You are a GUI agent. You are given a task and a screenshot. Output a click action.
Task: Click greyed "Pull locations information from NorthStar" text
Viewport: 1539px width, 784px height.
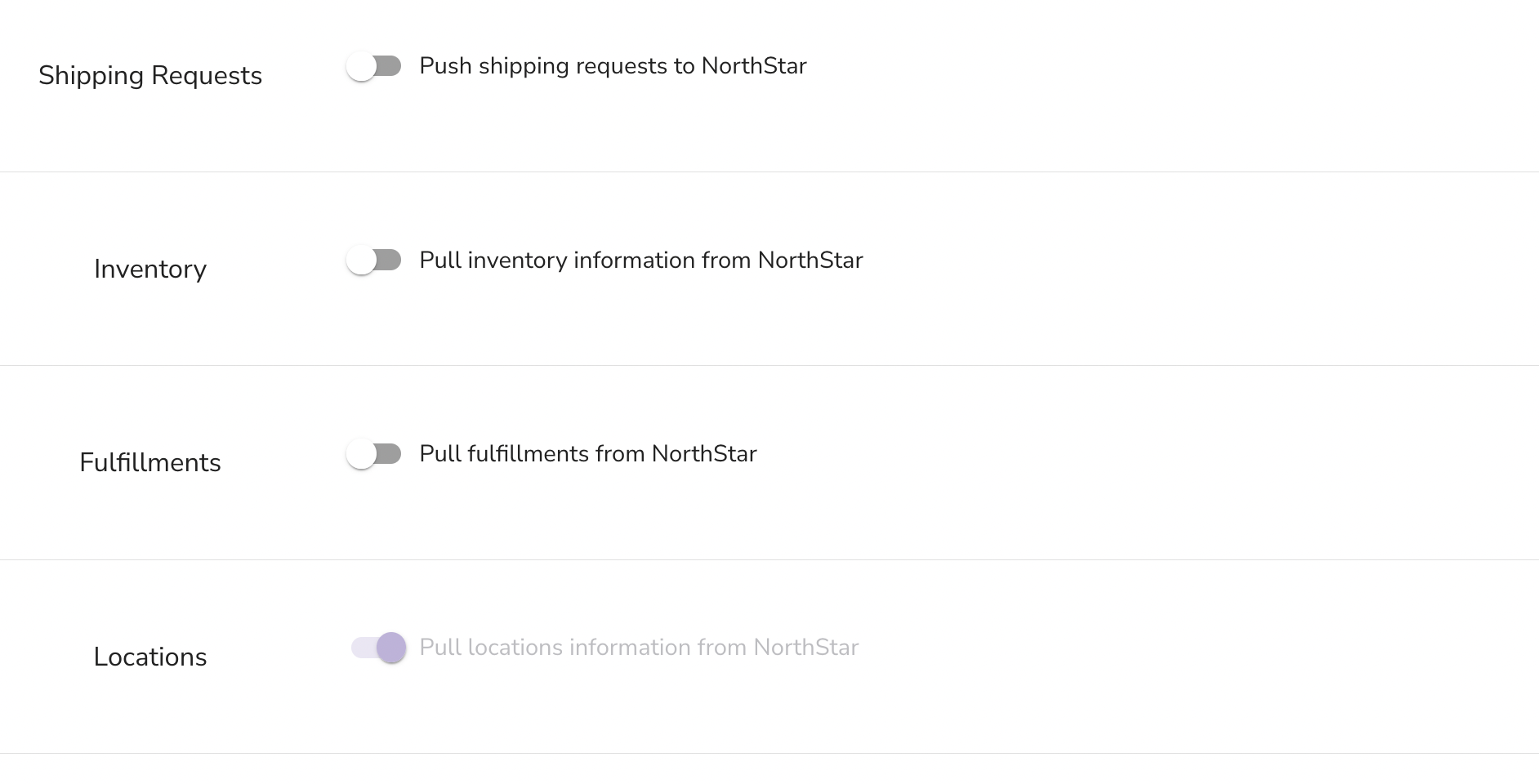coord(638,648)
